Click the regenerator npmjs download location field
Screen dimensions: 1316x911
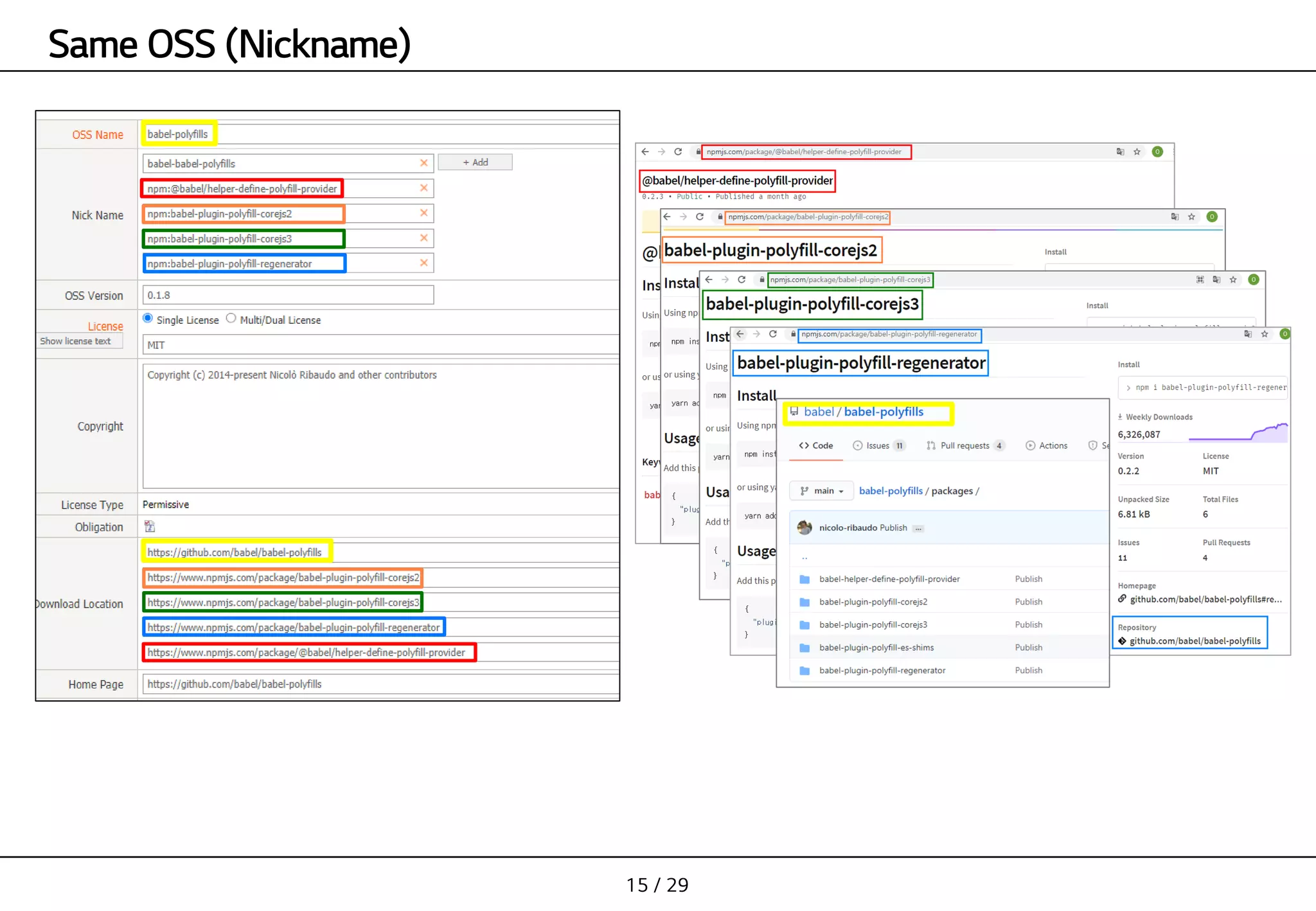380,628
